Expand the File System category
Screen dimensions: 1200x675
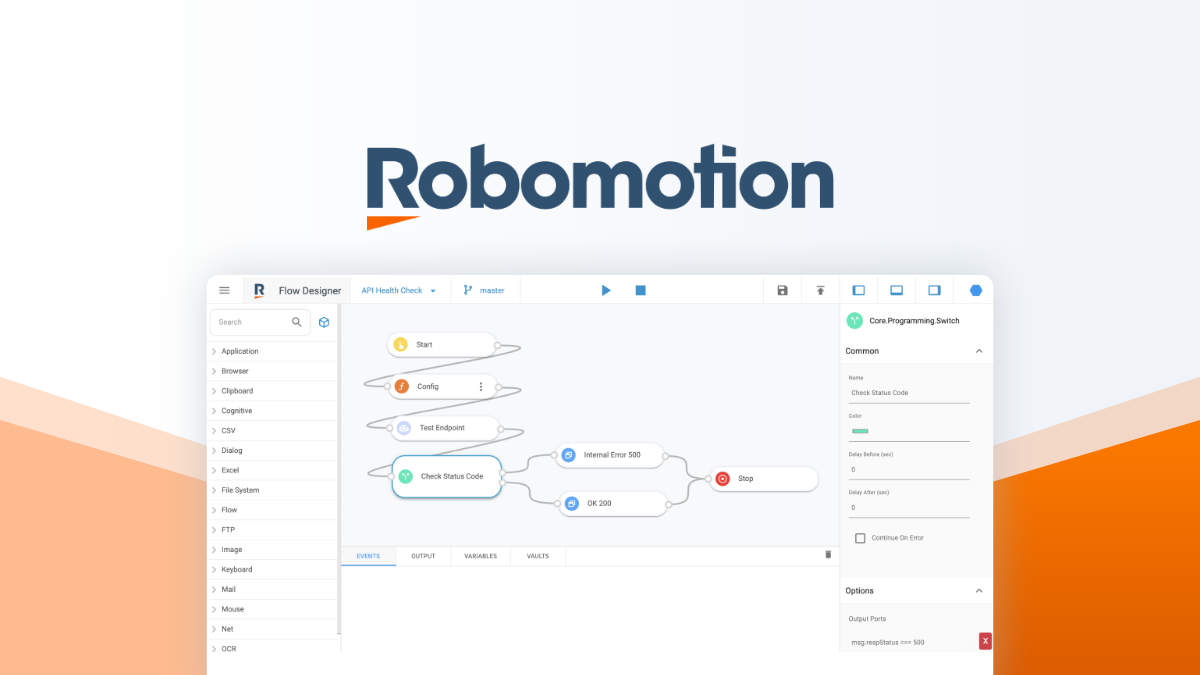(273, 490)
